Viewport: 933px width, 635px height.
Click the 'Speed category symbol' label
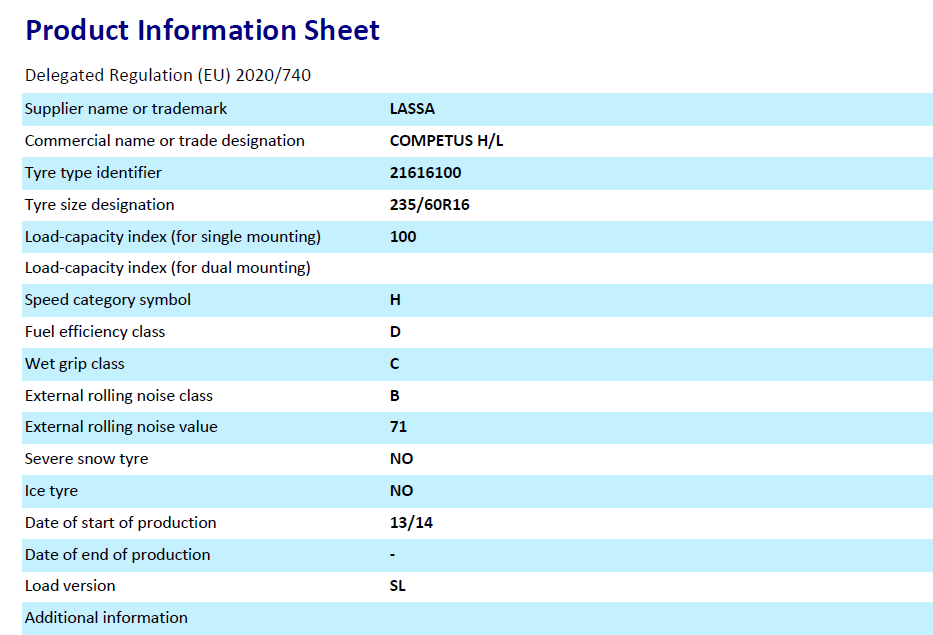coord(108,300)
